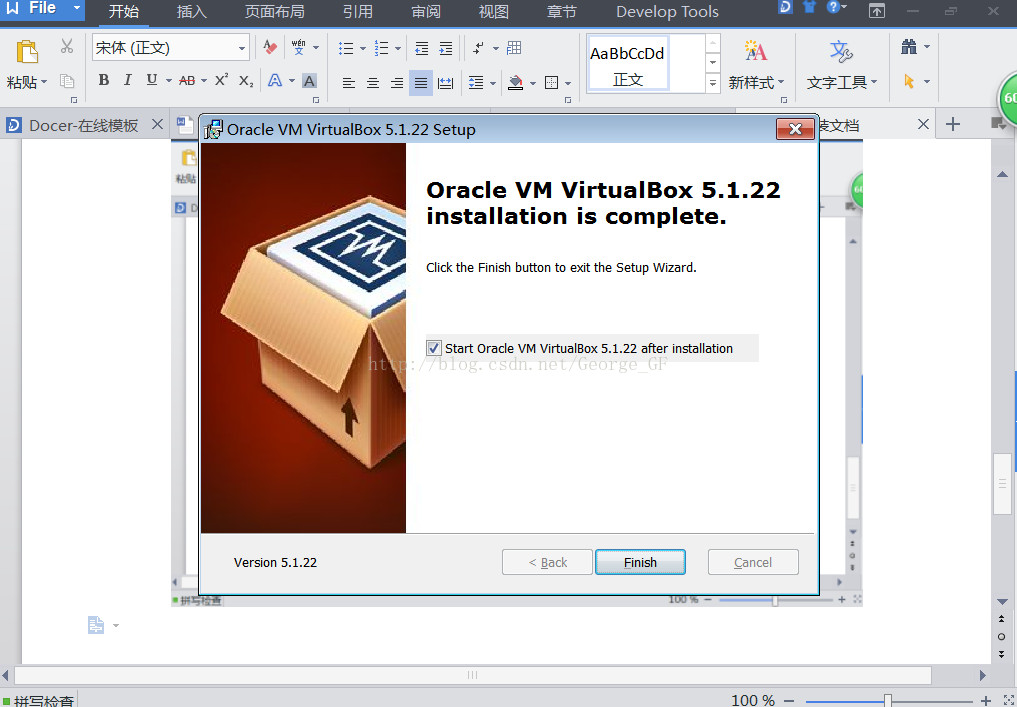The width and height of the screenshot is (1017, 707).
Task: Click the line spacing icon
Action: (x=476, y=83)
